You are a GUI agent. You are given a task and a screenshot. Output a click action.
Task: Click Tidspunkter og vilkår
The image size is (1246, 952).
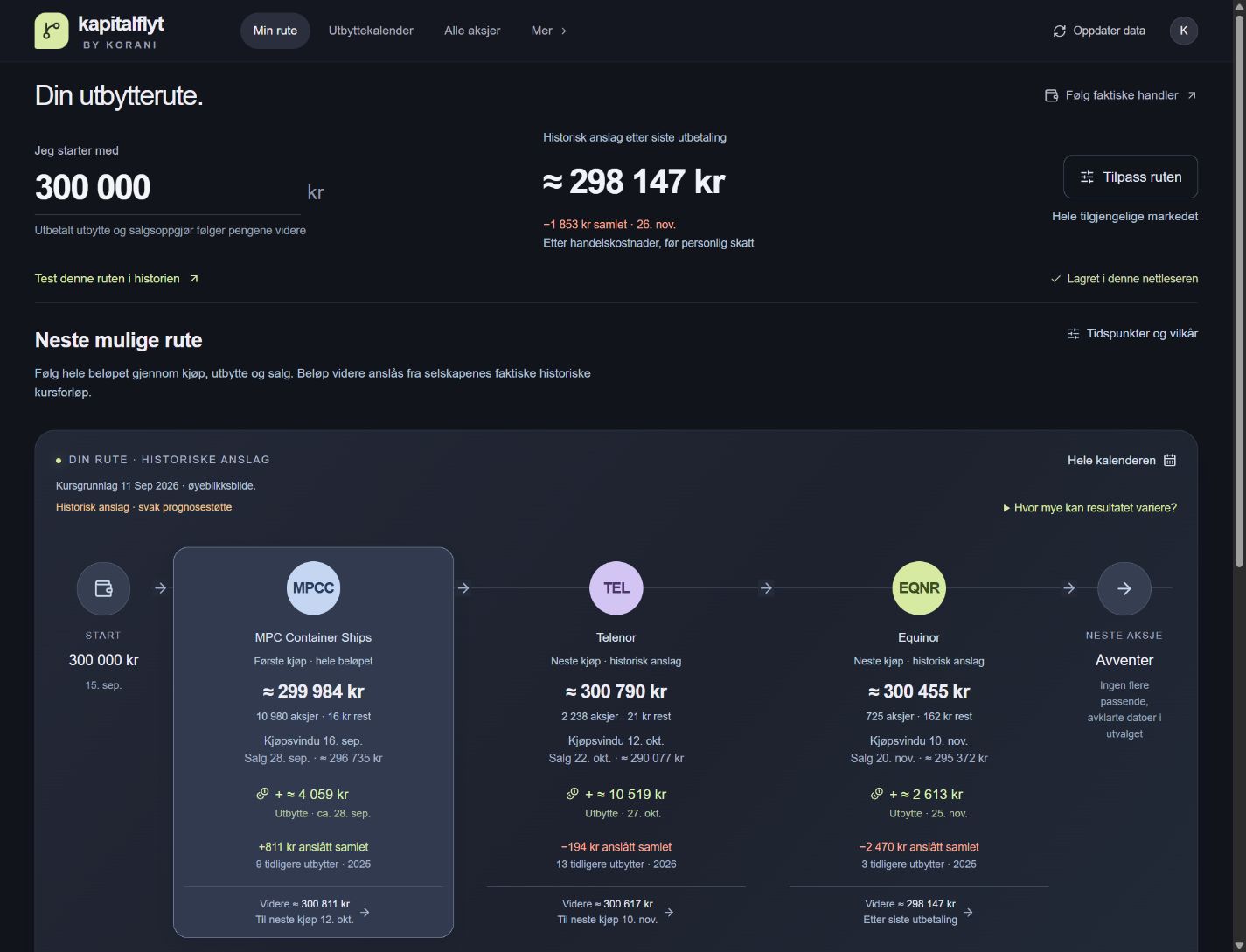(1132, 333)
